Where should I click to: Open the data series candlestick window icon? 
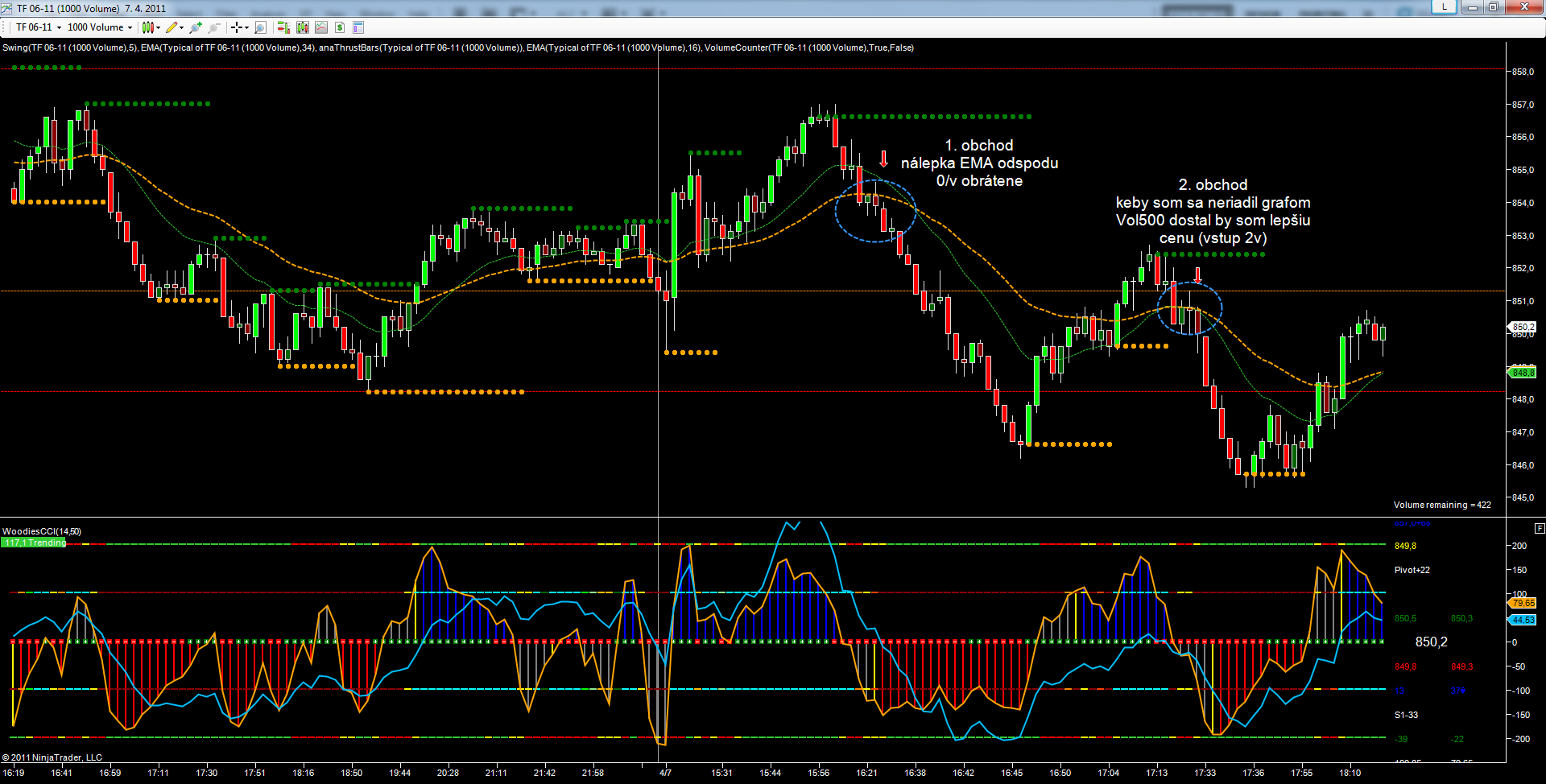(303, 27)
